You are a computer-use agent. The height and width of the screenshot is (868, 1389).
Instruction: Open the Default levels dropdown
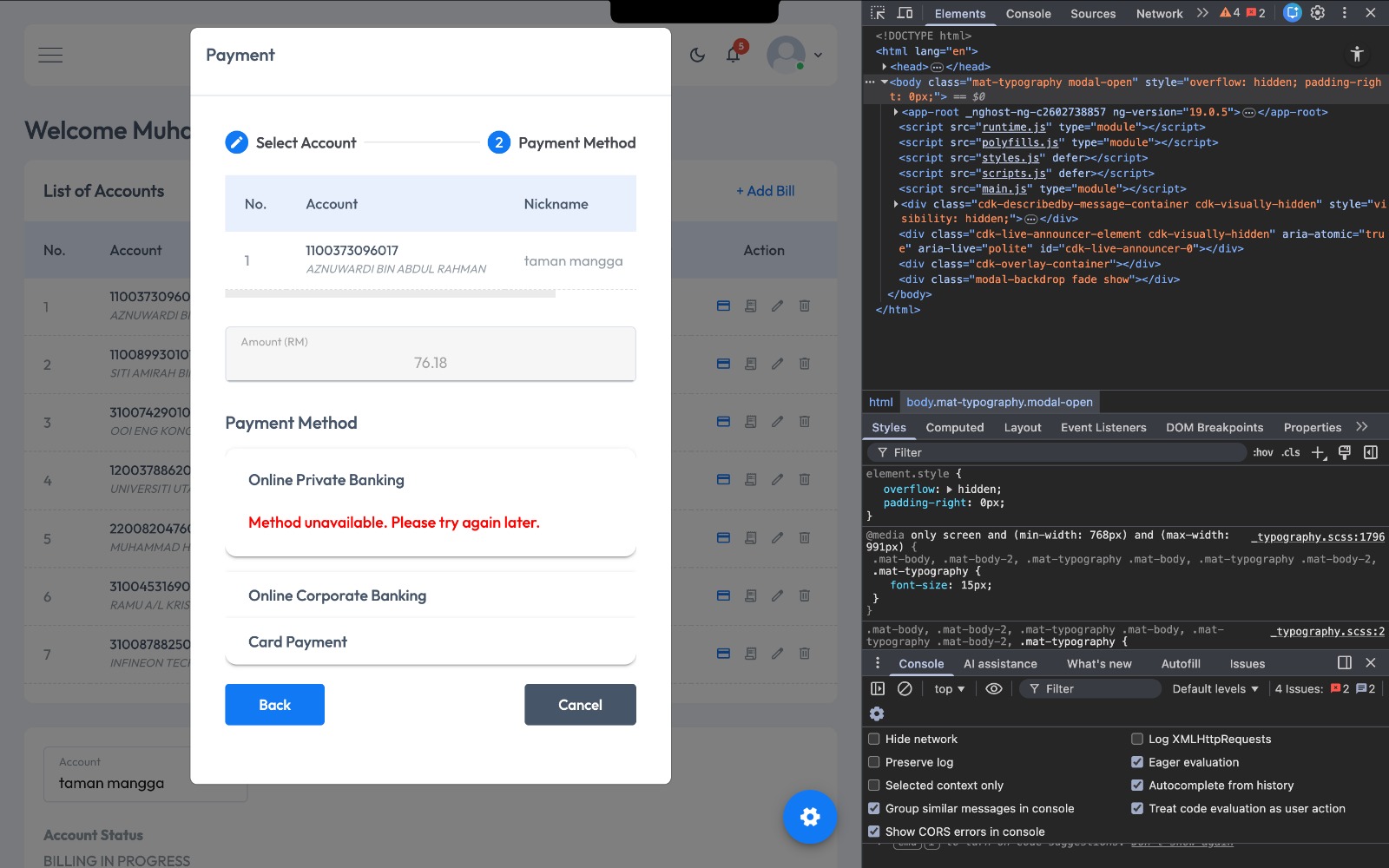click(1215, 688)
